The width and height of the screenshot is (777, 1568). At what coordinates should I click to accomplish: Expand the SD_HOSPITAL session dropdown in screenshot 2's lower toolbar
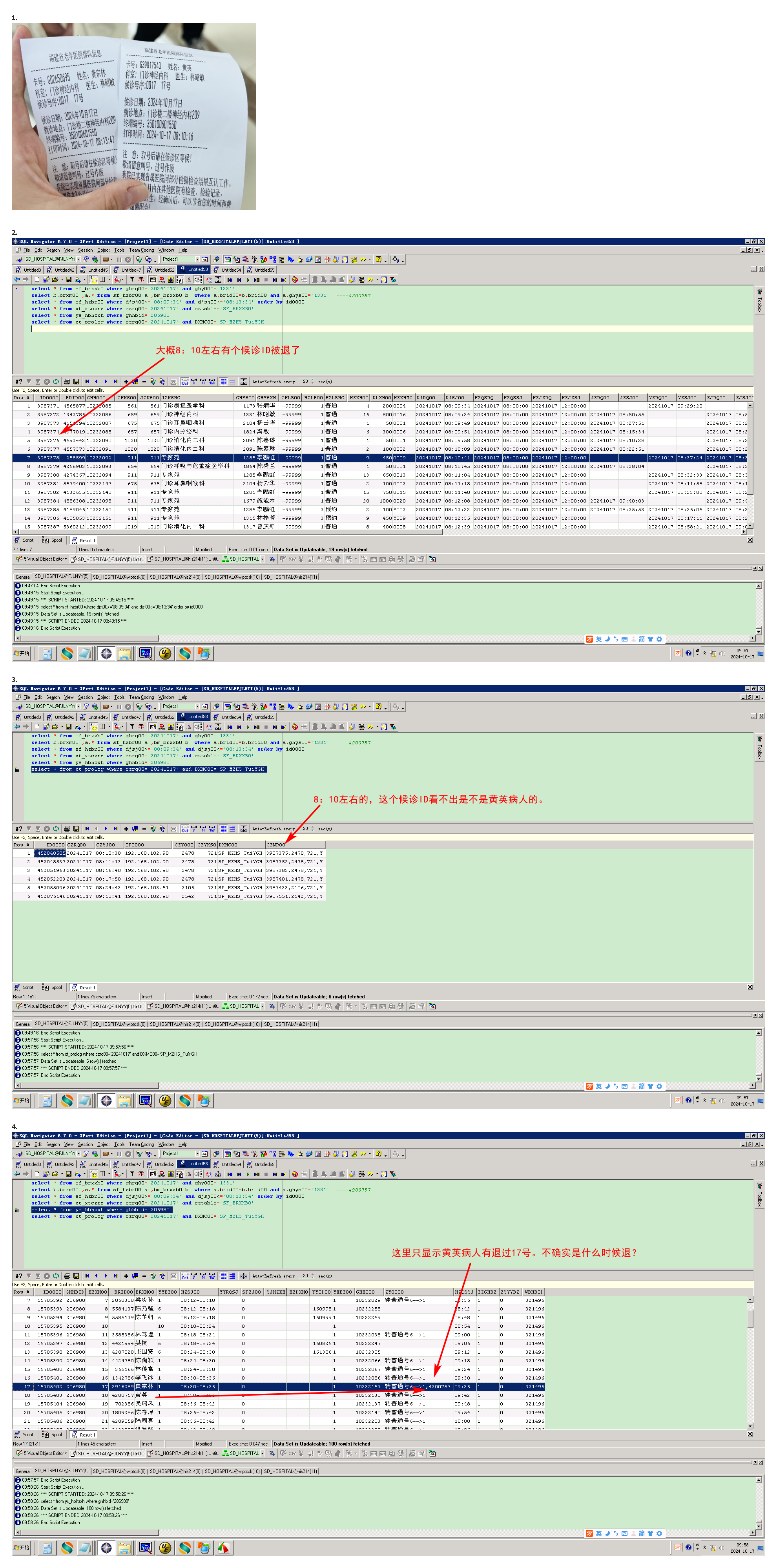point(262,559)
